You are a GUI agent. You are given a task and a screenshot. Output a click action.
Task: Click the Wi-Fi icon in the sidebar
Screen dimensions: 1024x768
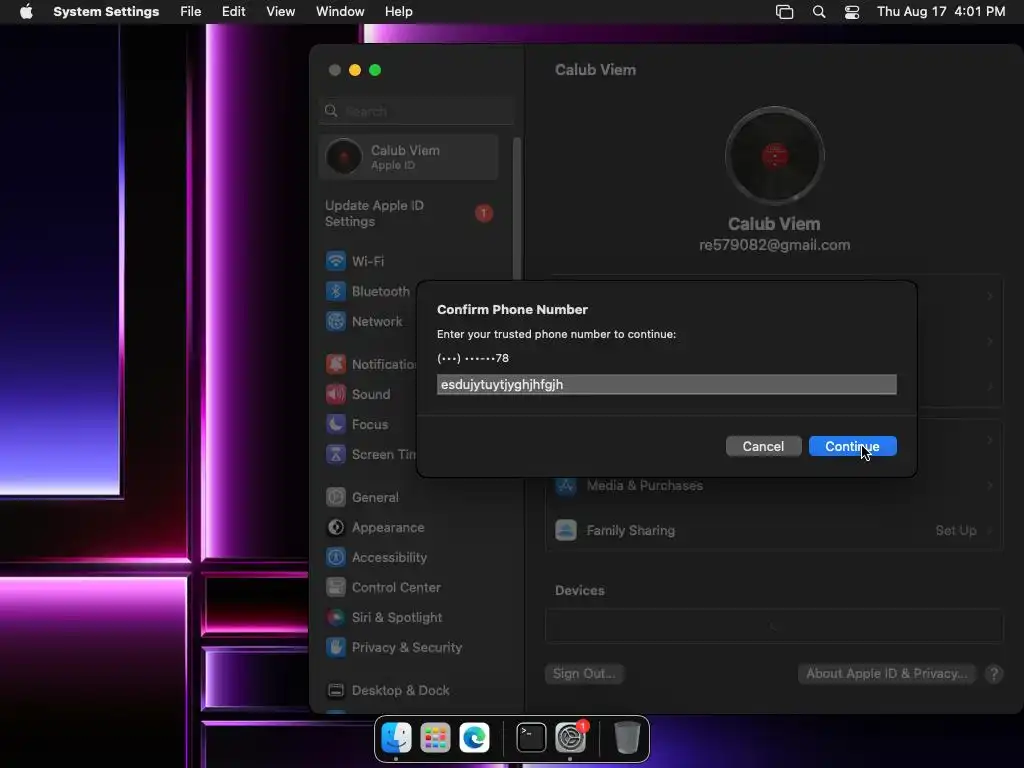[336, 261]
